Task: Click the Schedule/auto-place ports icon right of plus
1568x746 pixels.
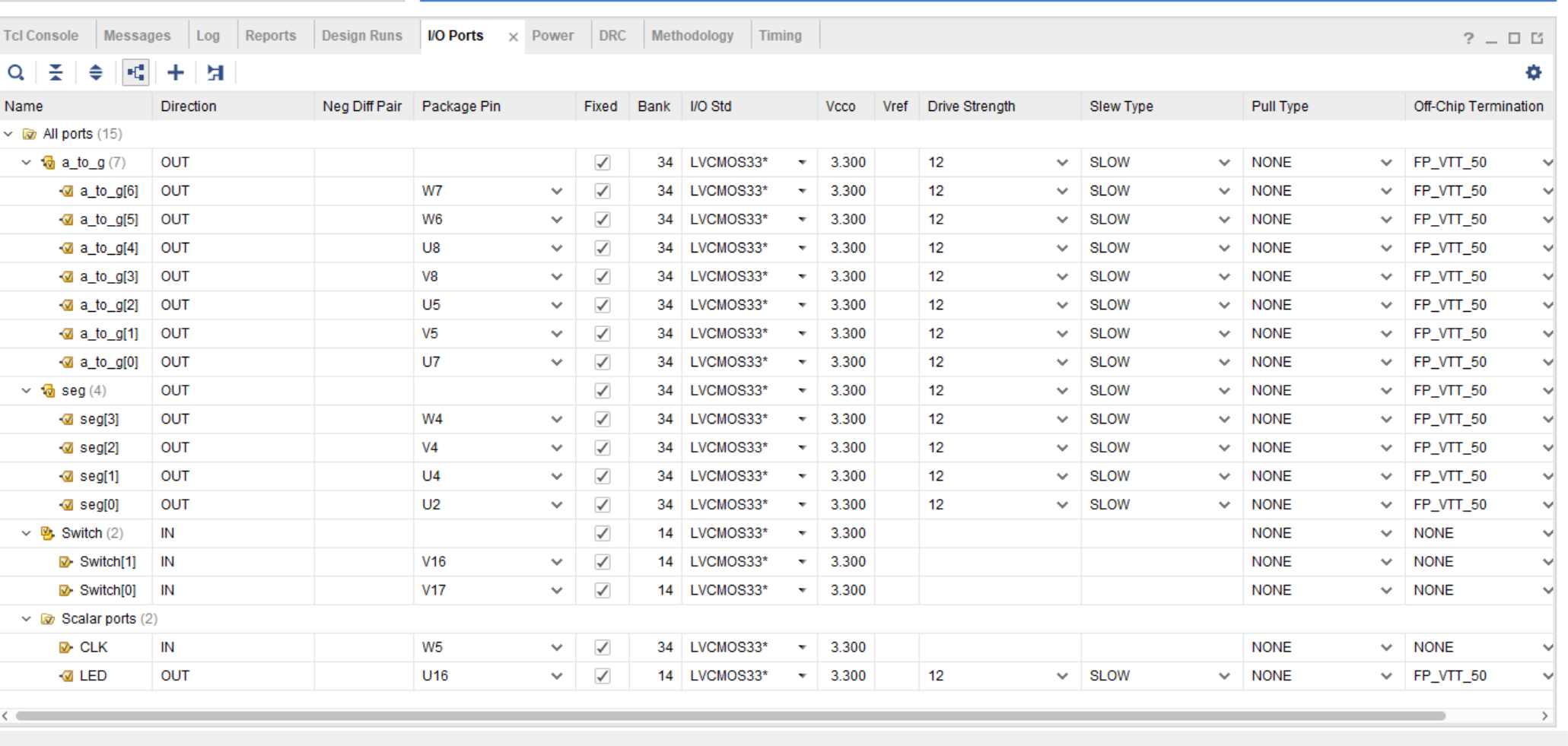Action: point(215,73)
